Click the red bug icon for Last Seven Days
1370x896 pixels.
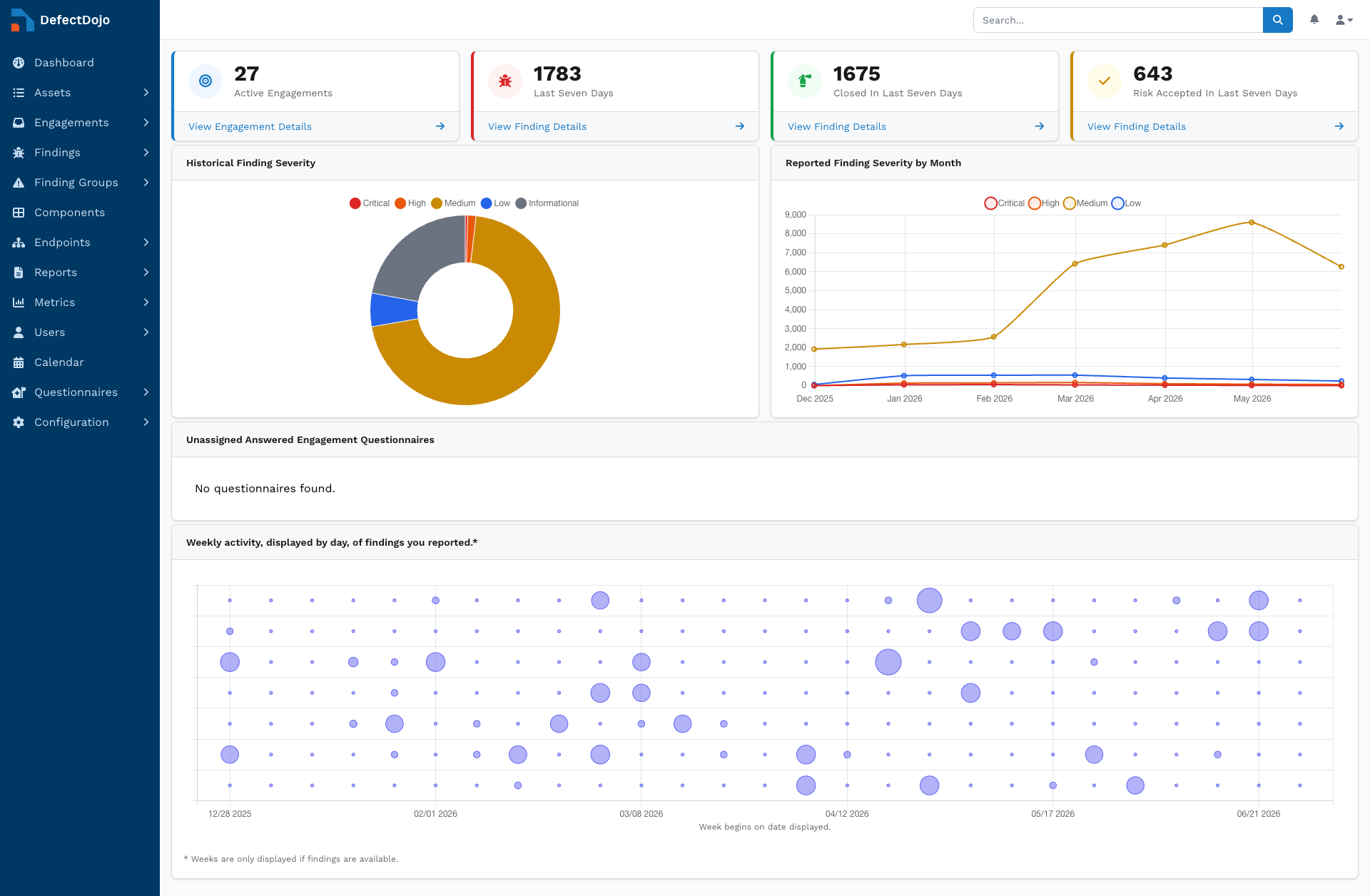tap(505, 81)
